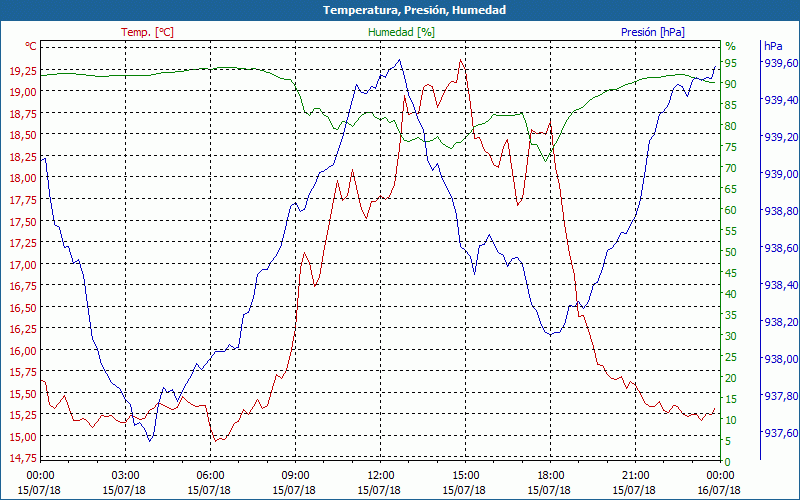Click the chart title 'Temperatura, Presión, Humedad'
800x500 pixels.
click(414, 10)
